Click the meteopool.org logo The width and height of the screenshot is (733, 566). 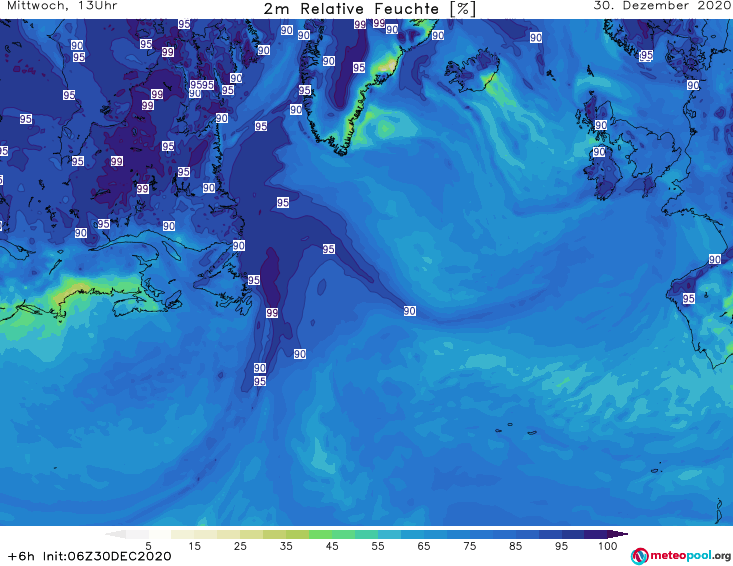(x=680, y=556)
